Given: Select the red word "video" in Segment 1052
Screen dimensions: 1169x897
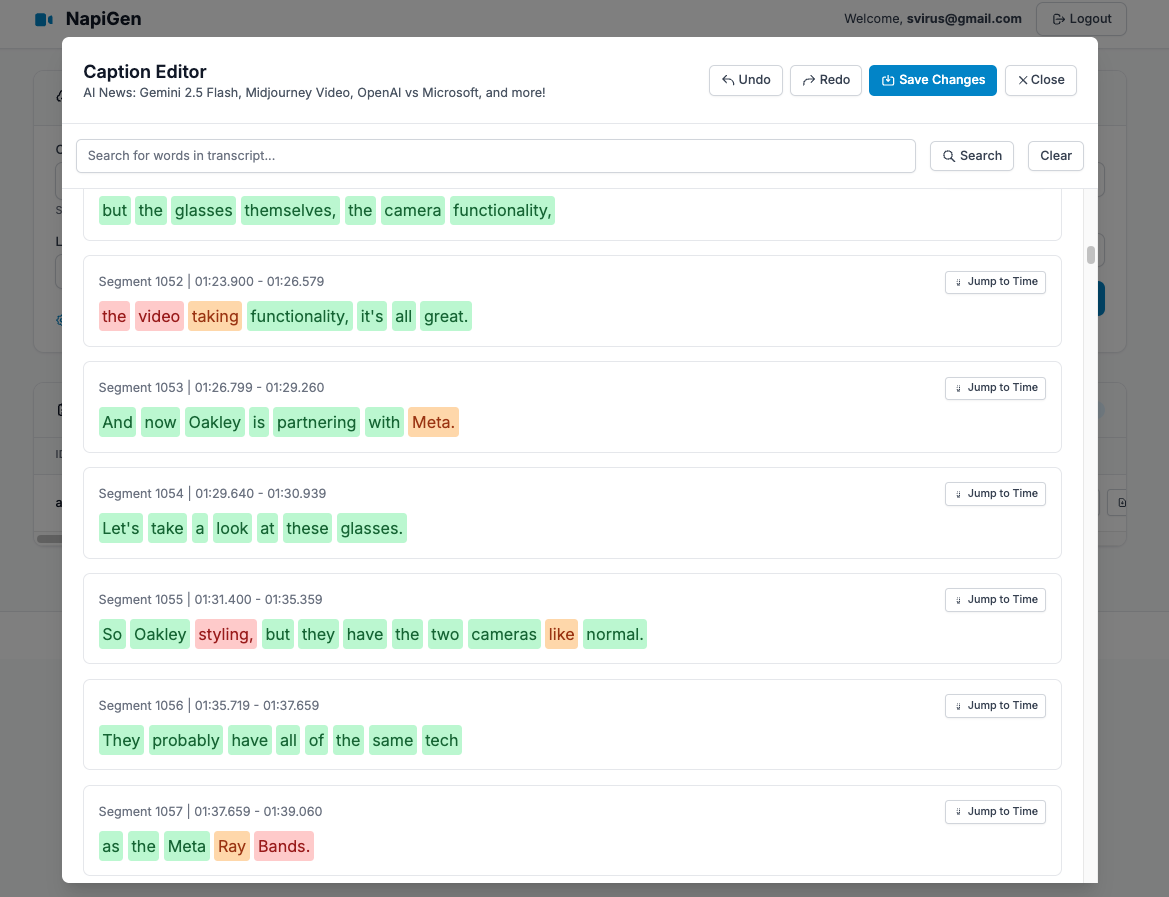Looking at the screenshot, I should point(159,317).
